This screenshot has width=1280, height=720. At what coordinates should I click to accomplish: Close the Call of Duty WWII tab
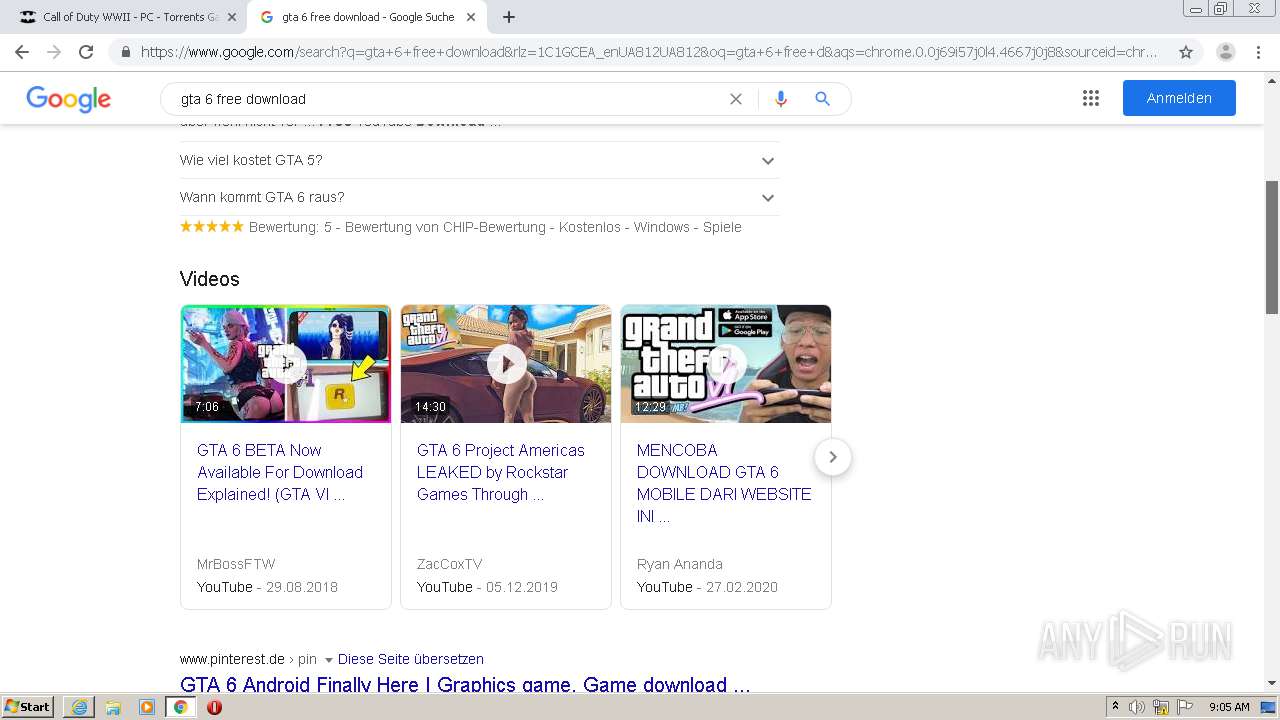point(232,17)
